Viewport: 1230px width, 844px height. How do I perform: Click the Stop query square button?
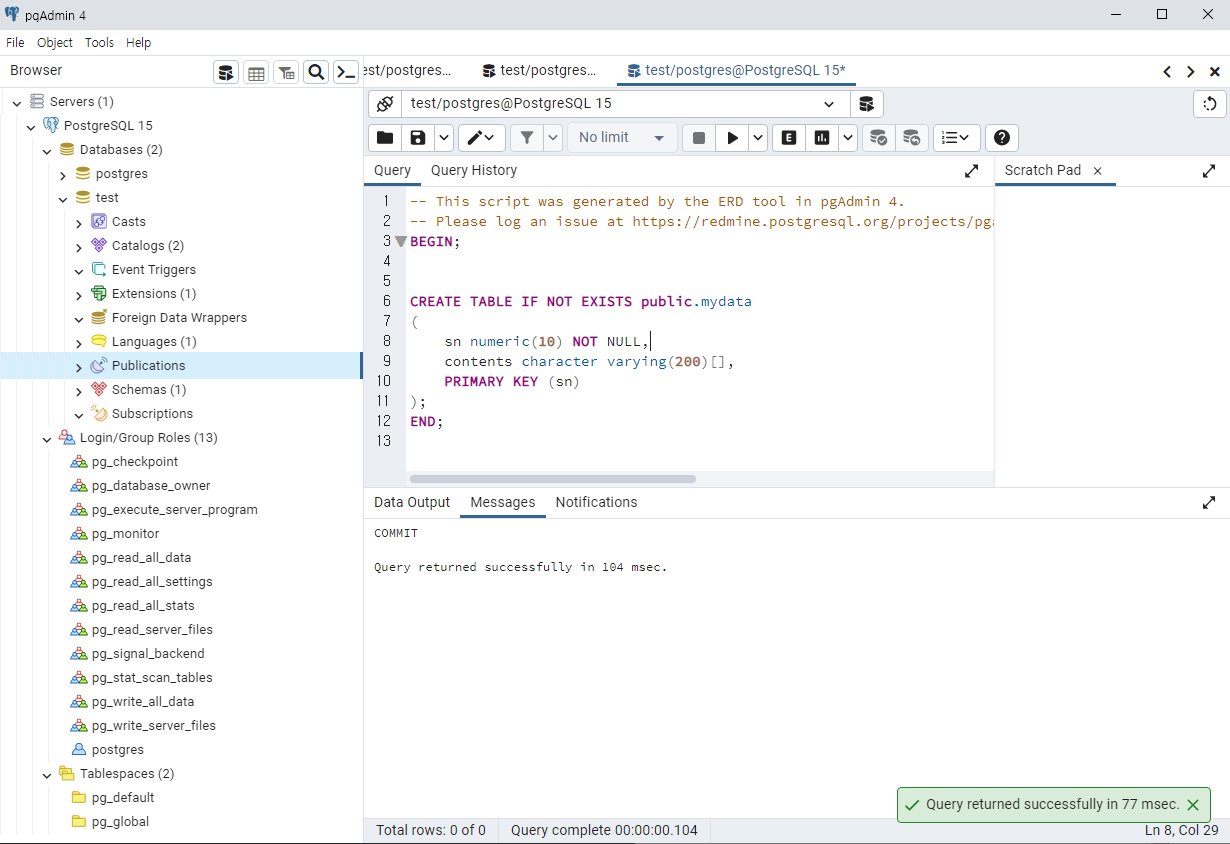[699, 138]
